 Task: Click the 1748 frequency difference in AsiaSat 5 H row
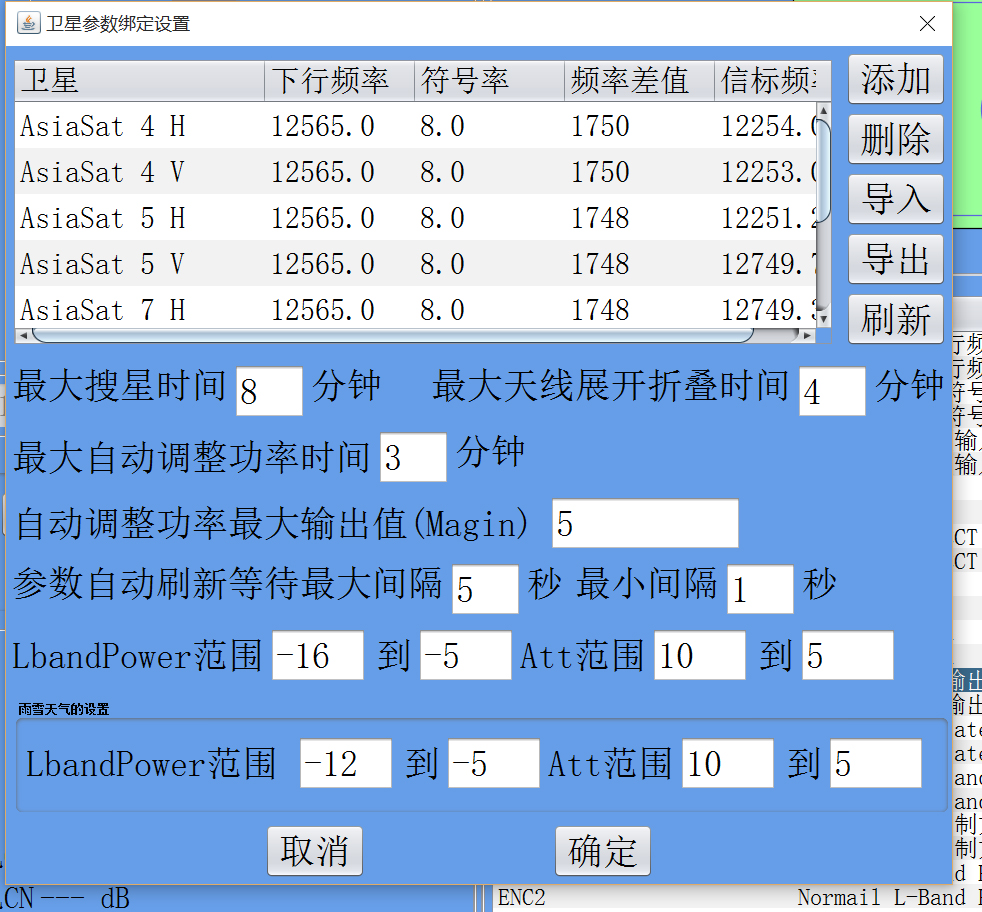600,217
